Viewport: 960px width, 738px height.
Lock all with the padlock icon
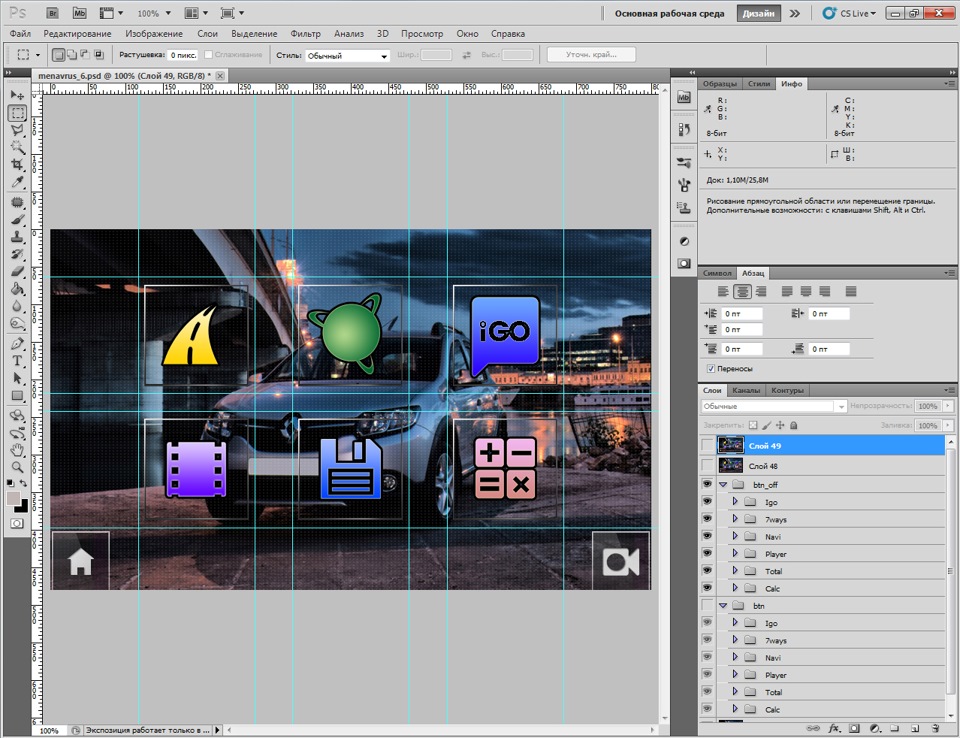(793, 425)
